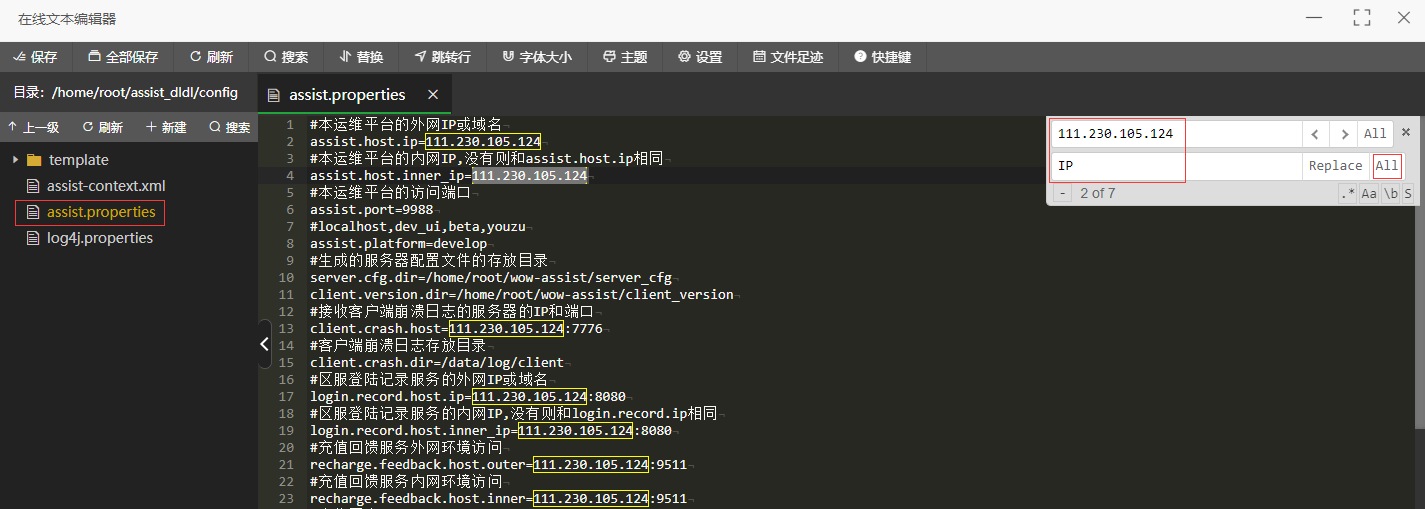Open 跳转行 go-to-line tool
Screen dimensions: 1425x509
(x=443, y=57)
